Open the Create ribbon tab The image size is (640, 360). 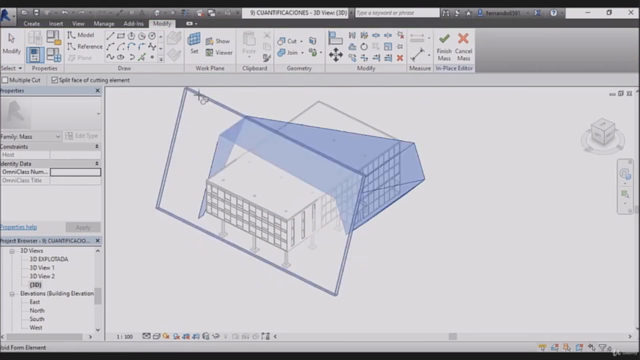[31, 24]
